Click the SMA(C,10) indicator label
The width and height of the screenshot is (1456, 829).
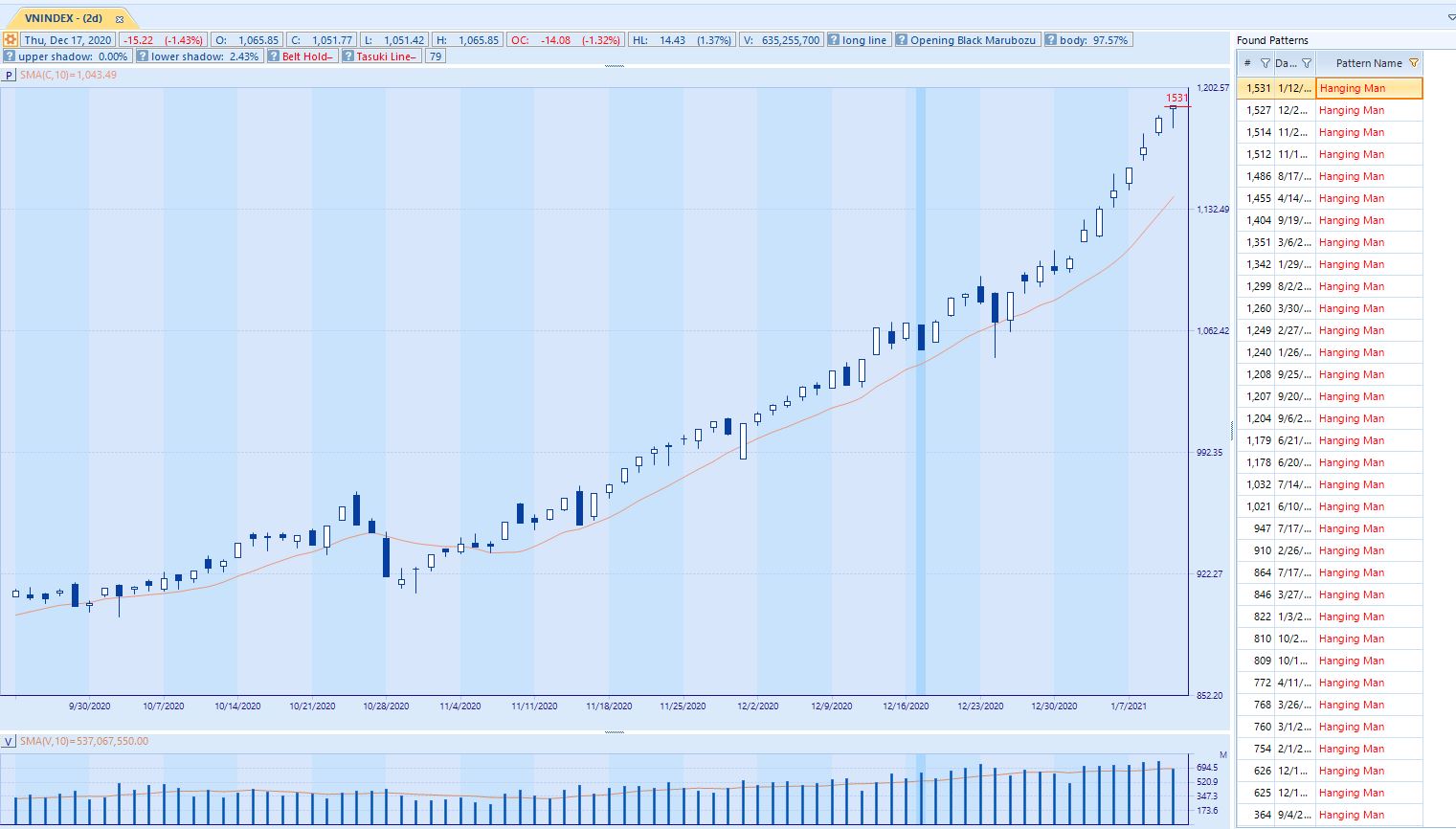(x=68, y=75)
